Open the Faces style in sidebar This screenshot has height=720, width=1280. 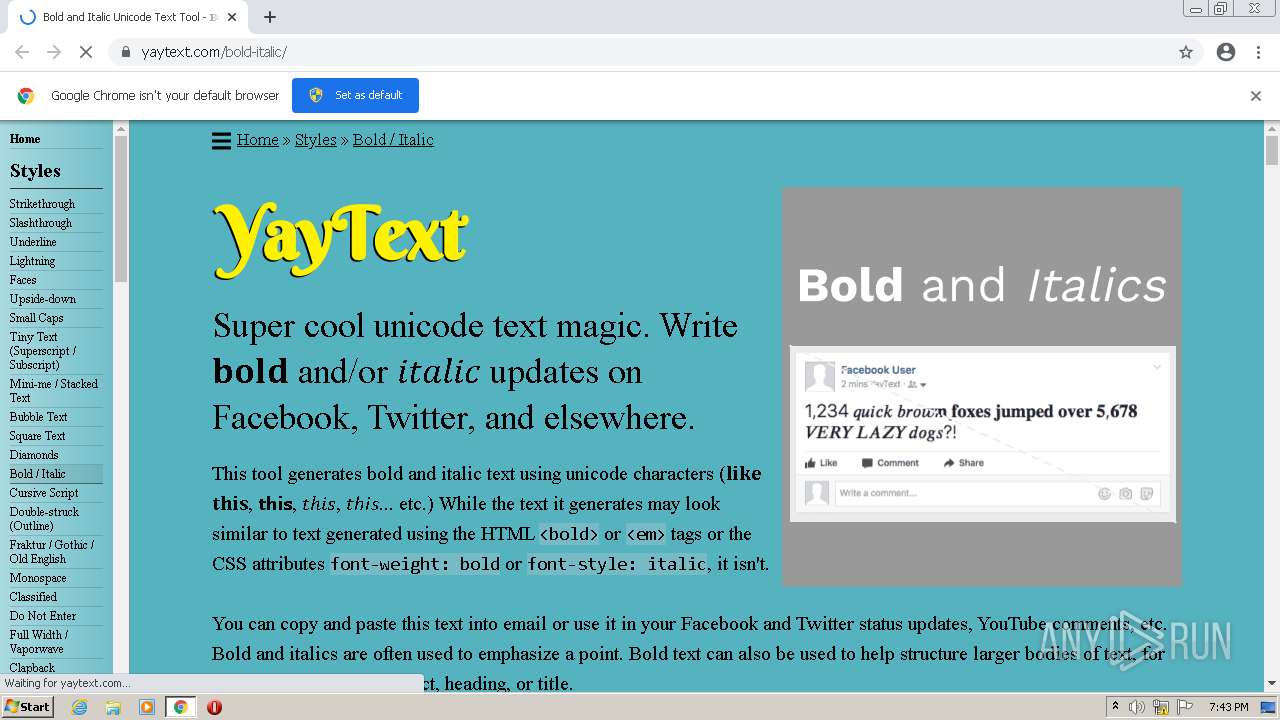pos(23,280)
